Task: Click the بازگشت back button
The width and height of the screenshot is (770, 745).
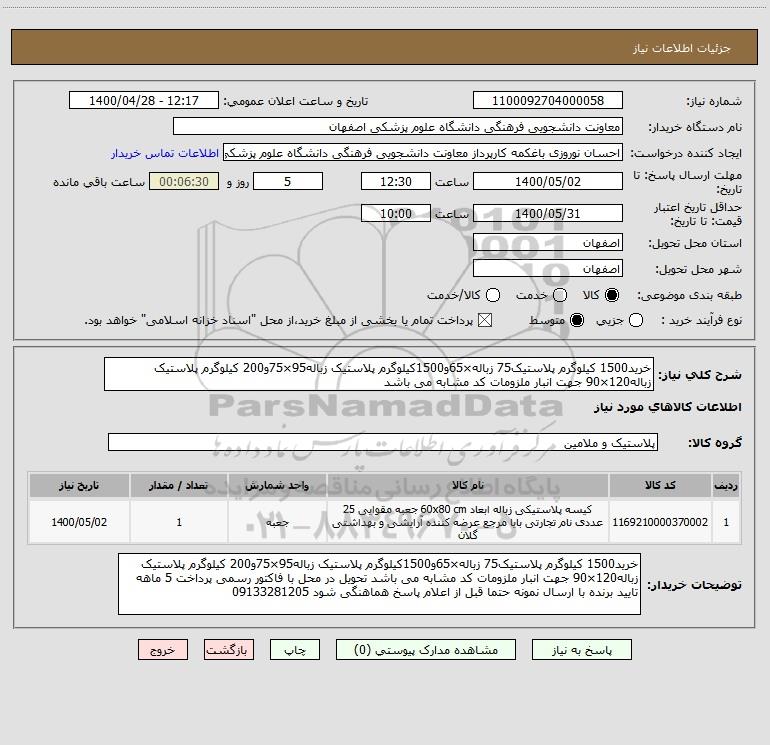Action: click(x=229, y=650)
